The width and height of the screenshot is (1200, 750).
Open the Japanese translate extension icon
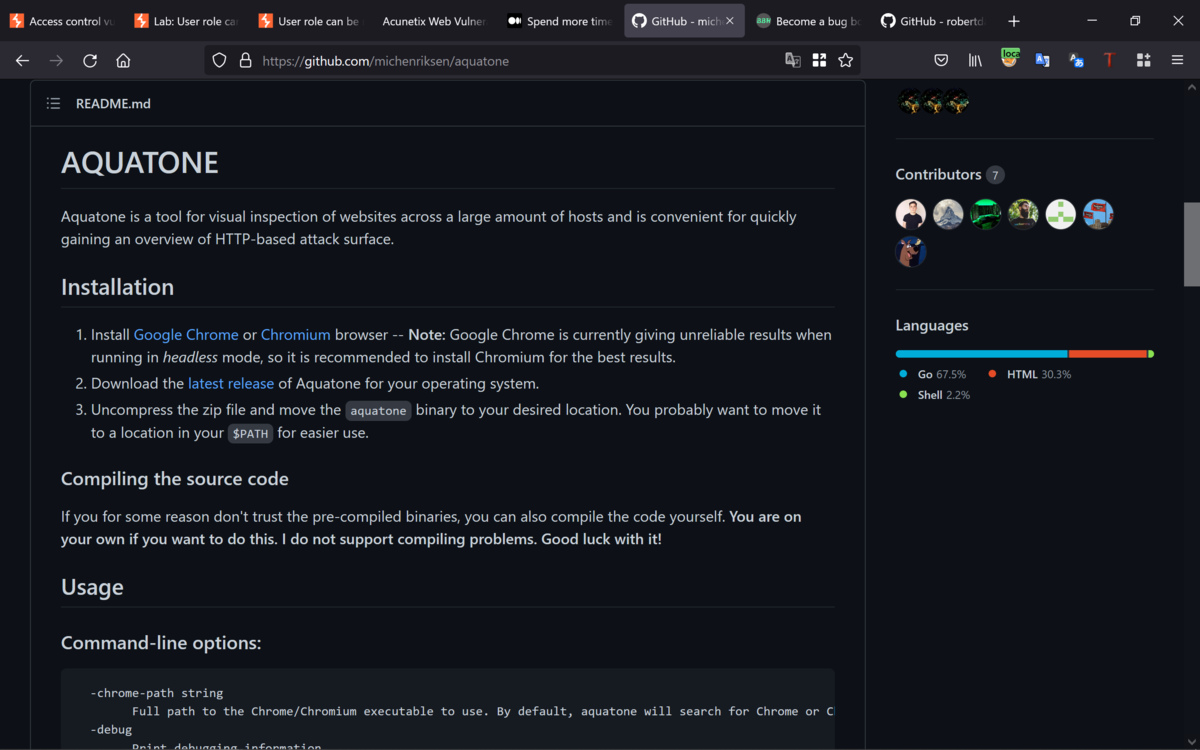click(1076, 61)
